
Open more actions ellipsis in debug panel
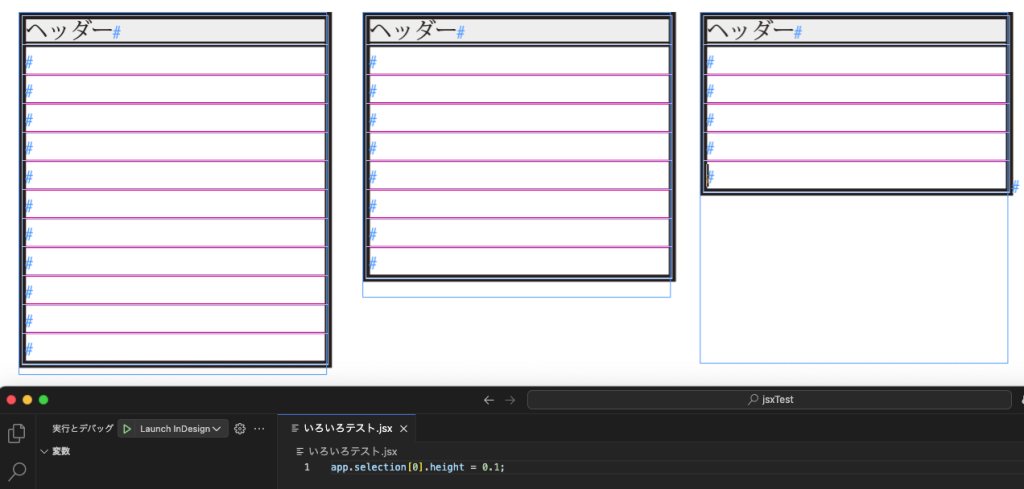coord(259,429)
